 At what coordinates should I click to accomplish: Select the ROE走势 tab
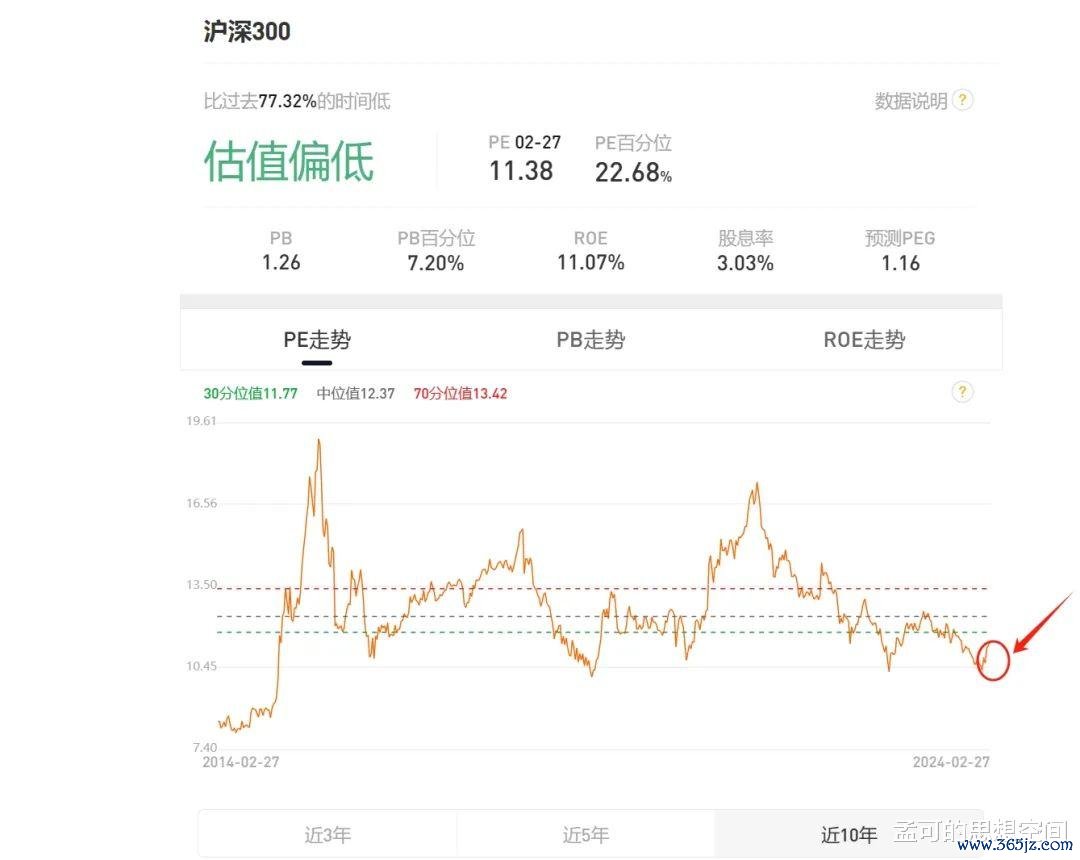864,340
